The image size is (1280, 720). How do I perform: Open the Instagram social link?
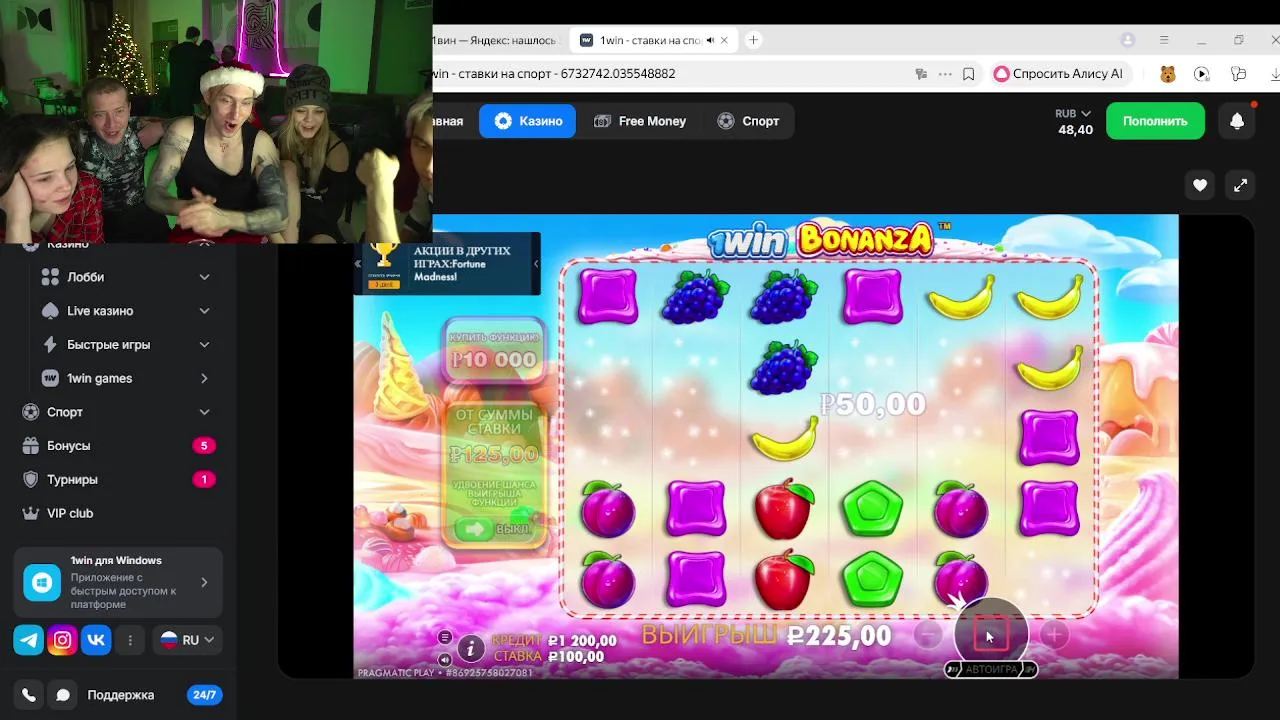click(x=62, y=640)
